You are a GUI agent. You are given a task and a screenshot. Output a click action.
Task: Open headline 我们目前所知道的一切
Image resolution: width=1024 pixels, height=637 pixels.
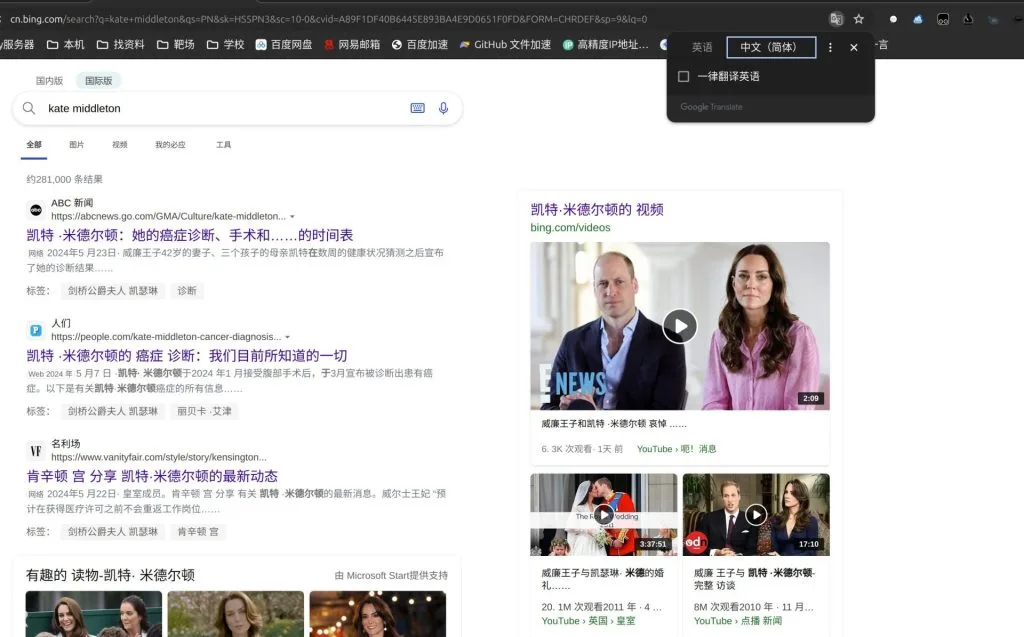pyautogui.click(x=187, y=355)
